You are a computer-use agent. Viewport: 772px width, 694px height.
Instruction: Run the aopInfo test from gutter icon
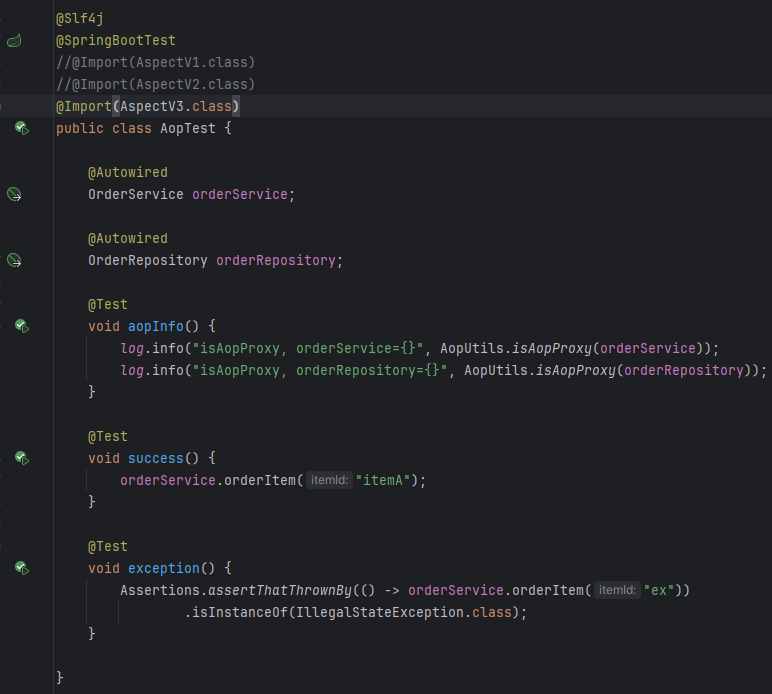22,326
